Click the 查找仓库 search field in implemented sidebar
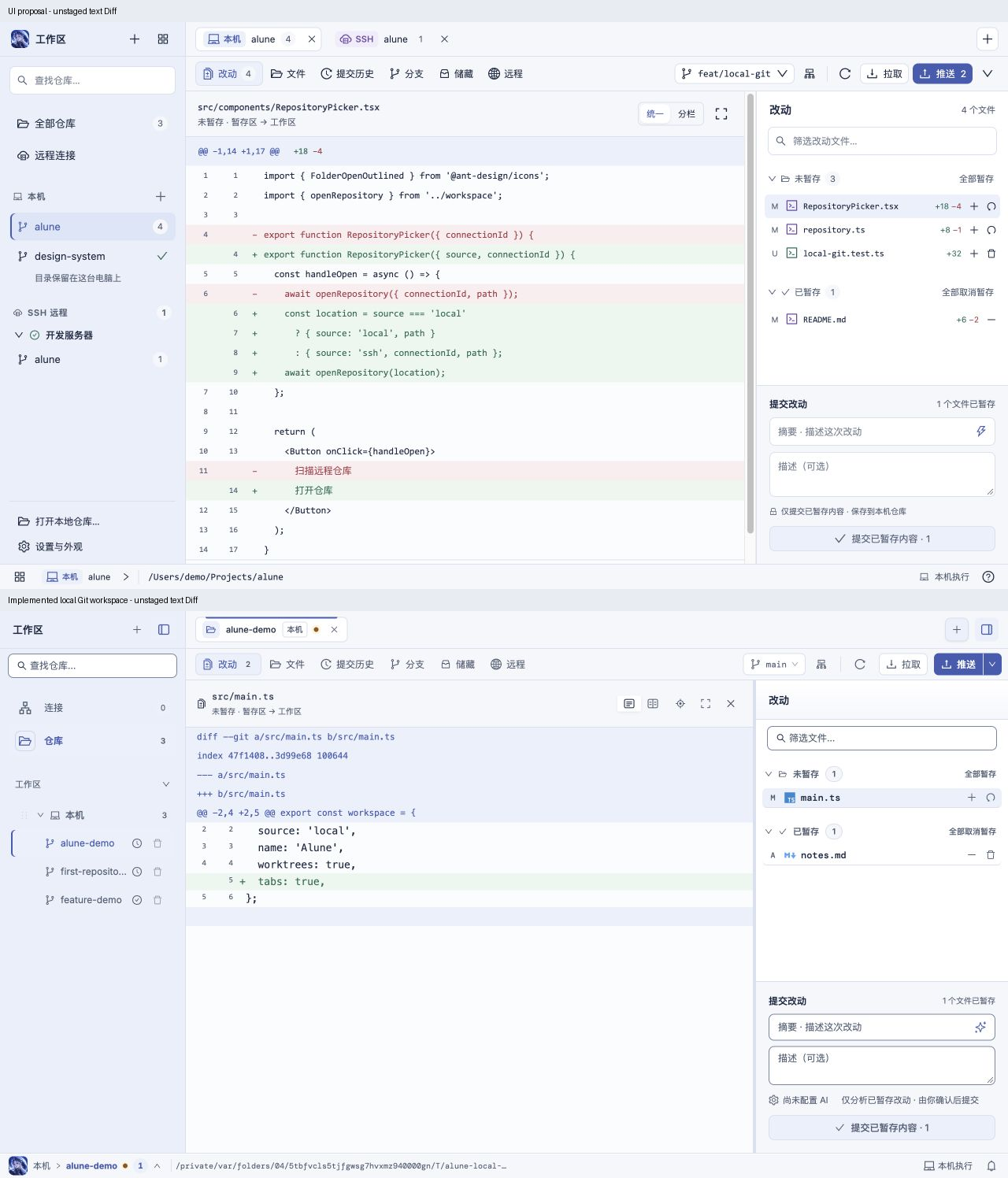1008x1178 pixels. (92, 665)
